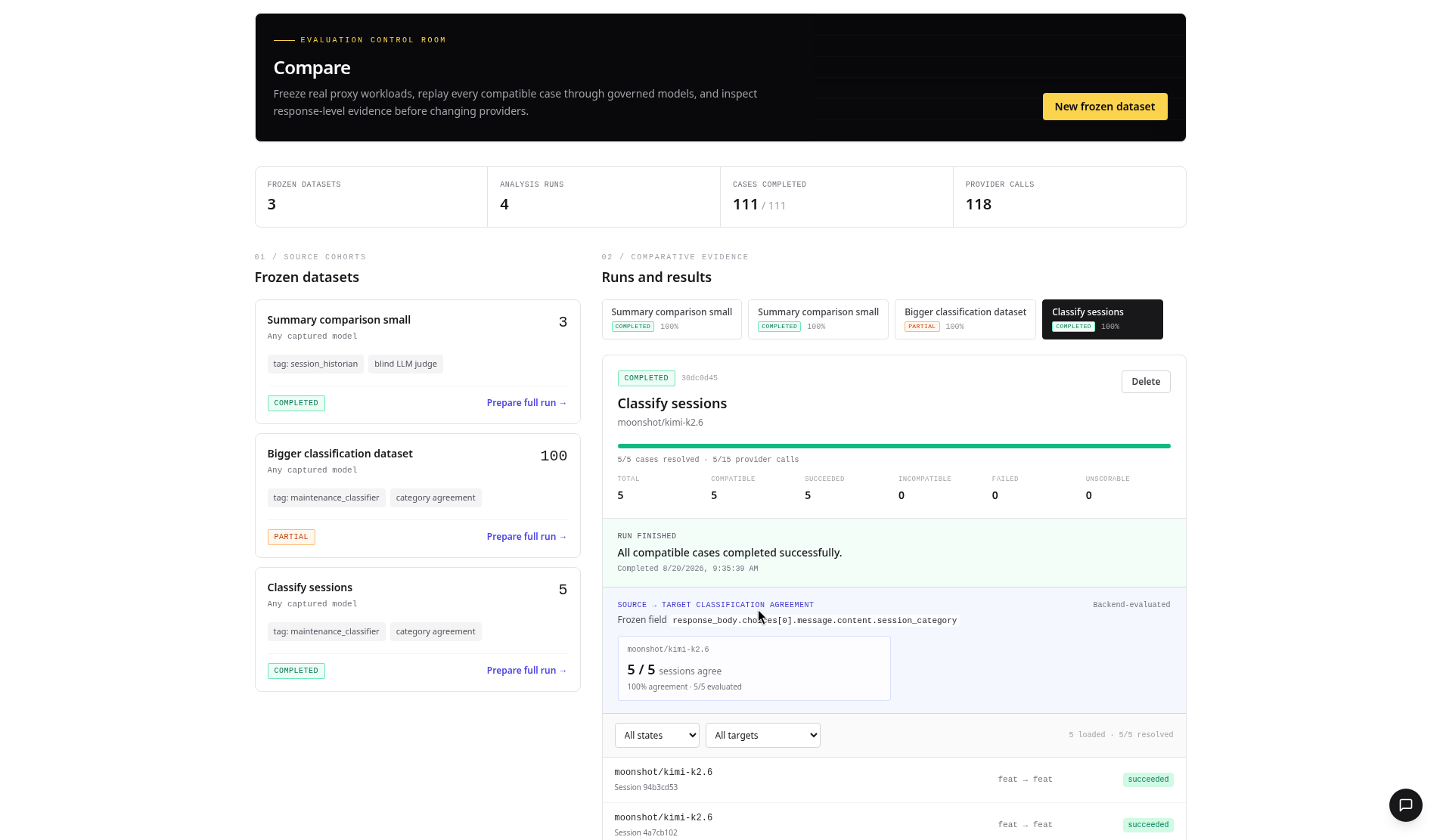This screenshot has height=840, width=1440.
Task: Click the blind LLM judge chip
Action: 405,364
